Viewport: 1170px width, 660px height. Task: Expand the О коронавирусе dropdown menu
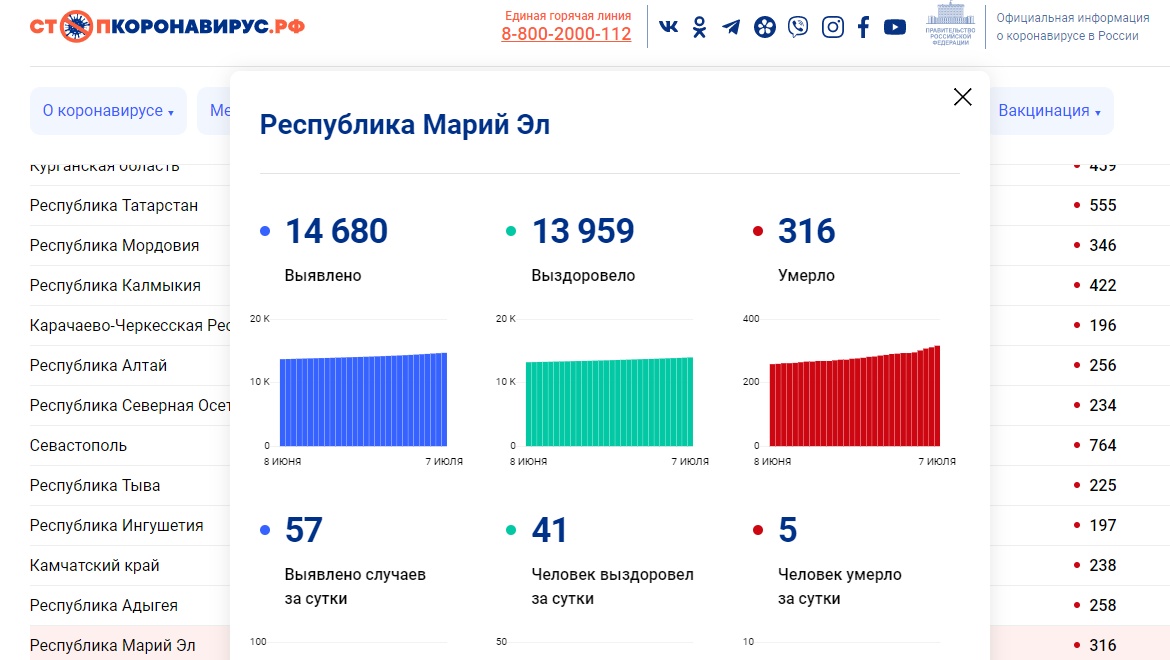tap(108, 111)
